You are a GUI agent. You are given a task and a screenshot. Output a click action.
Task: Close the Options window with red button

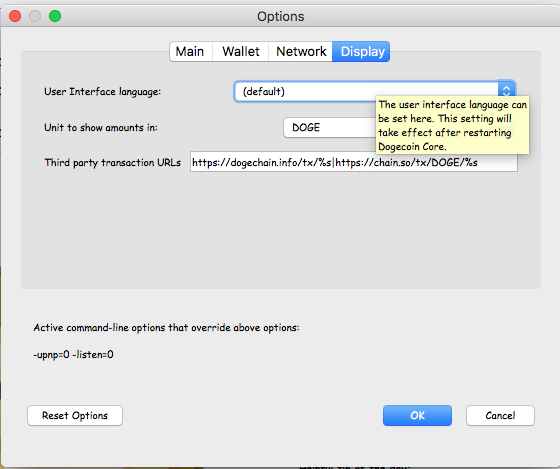pyautogui.click(x=15, y=16)
